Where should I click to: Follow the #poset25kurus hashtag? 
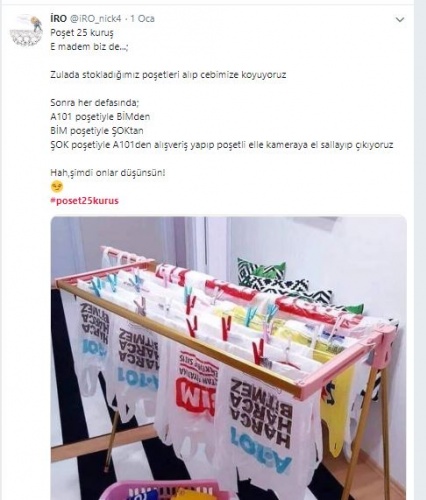coord(84,201)
